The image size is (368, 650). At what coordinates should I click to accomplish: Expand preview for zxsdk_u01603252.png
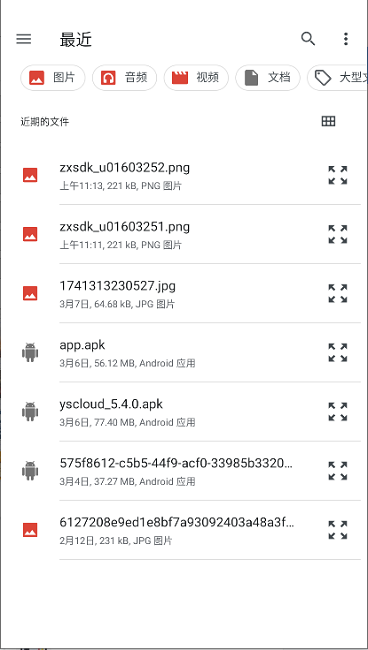coord(338,175)
